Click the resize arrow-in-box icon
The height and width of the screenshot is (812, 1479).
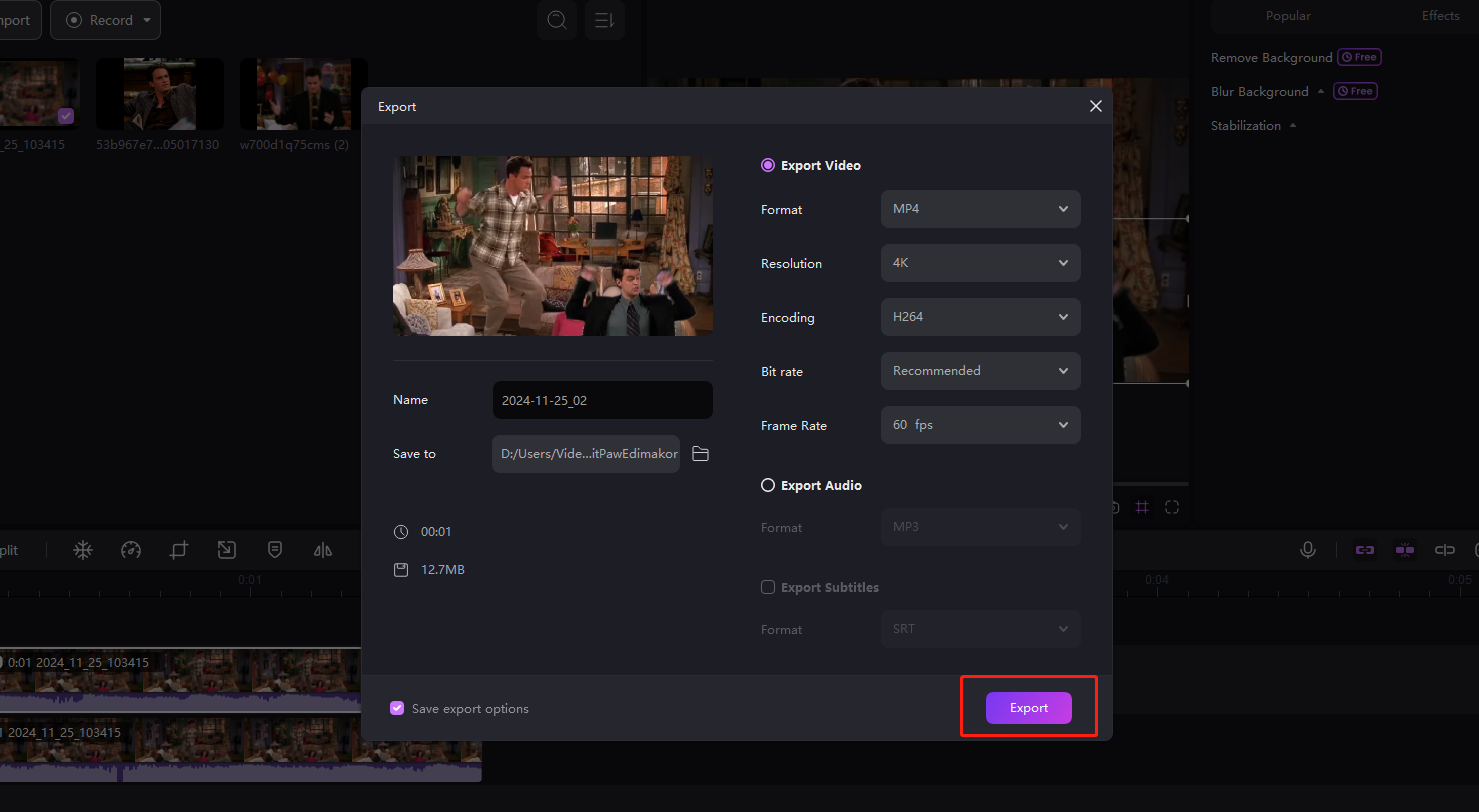click(x=227, y=550)
